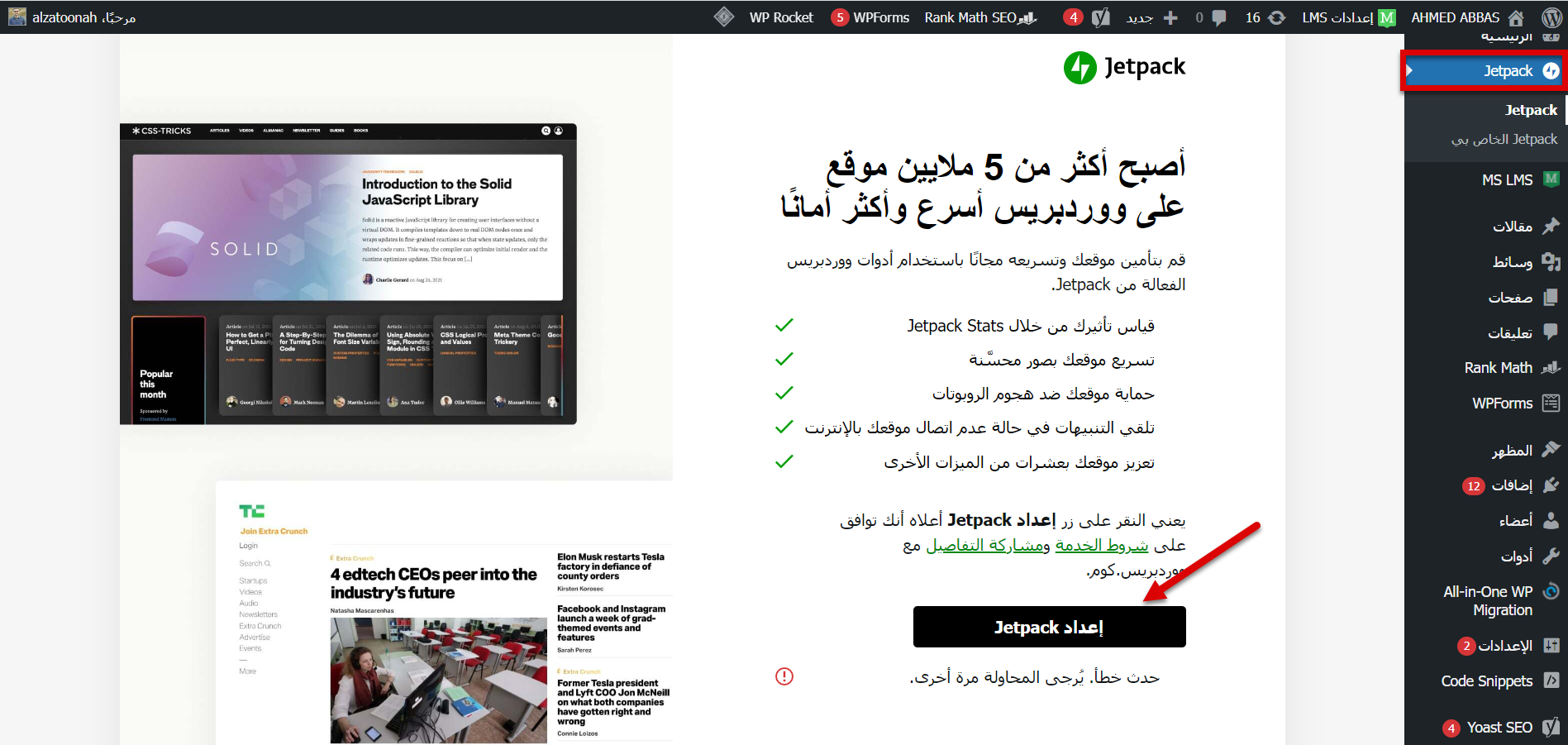This screenshot has height=745, width=1568.
Task: Open WP Rocket admin bar menu
Action: (x=781, y=17)
